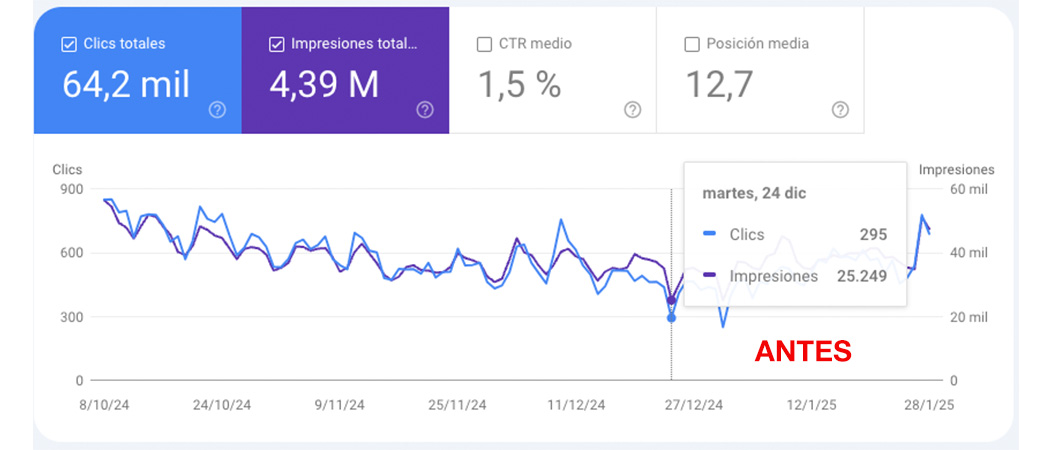This screenshot has width=1052, height=450.
Task: Enable the Posición media checkbox
Action: (692, 44)
